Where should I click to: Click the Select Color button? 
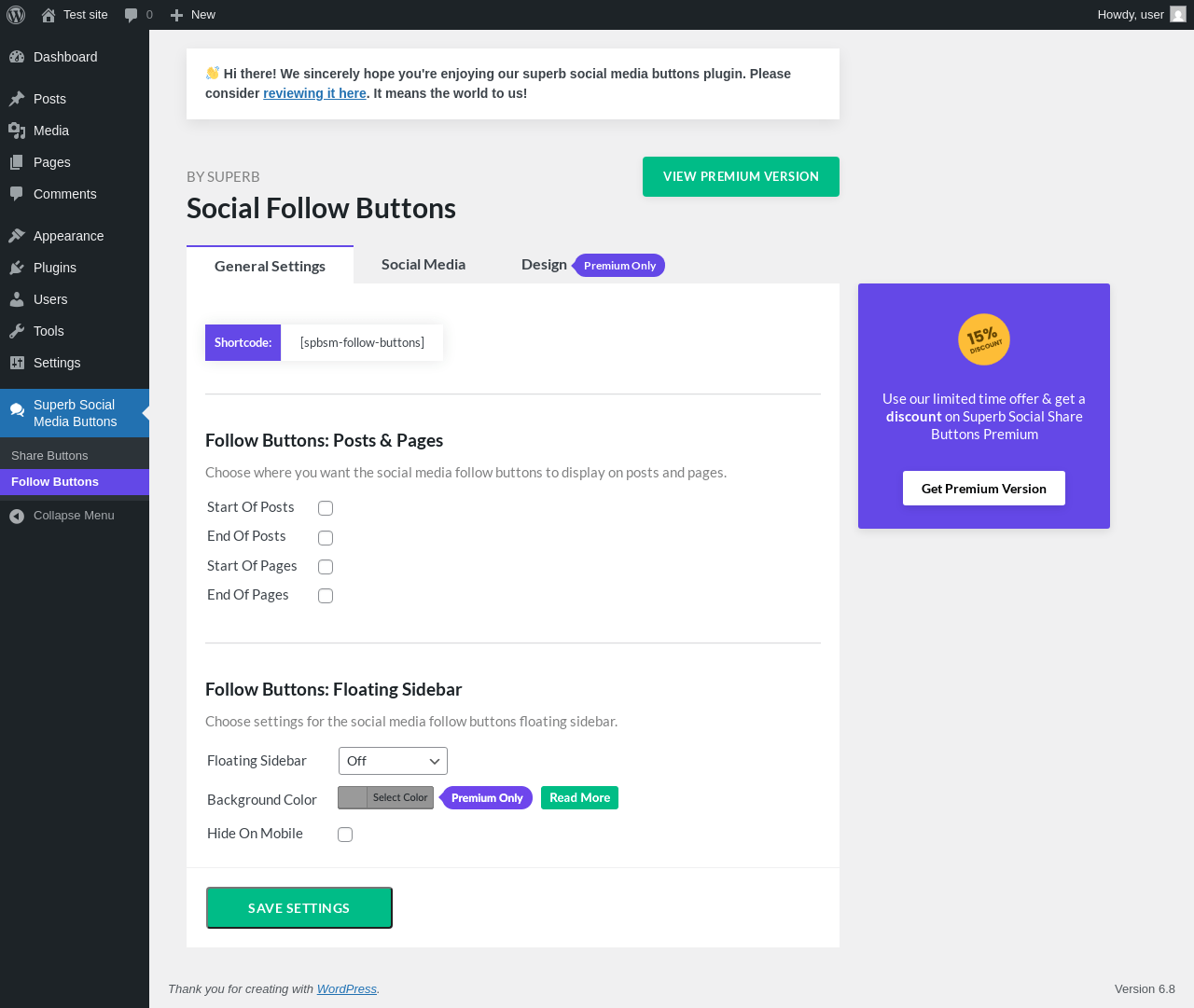[400, 797]
